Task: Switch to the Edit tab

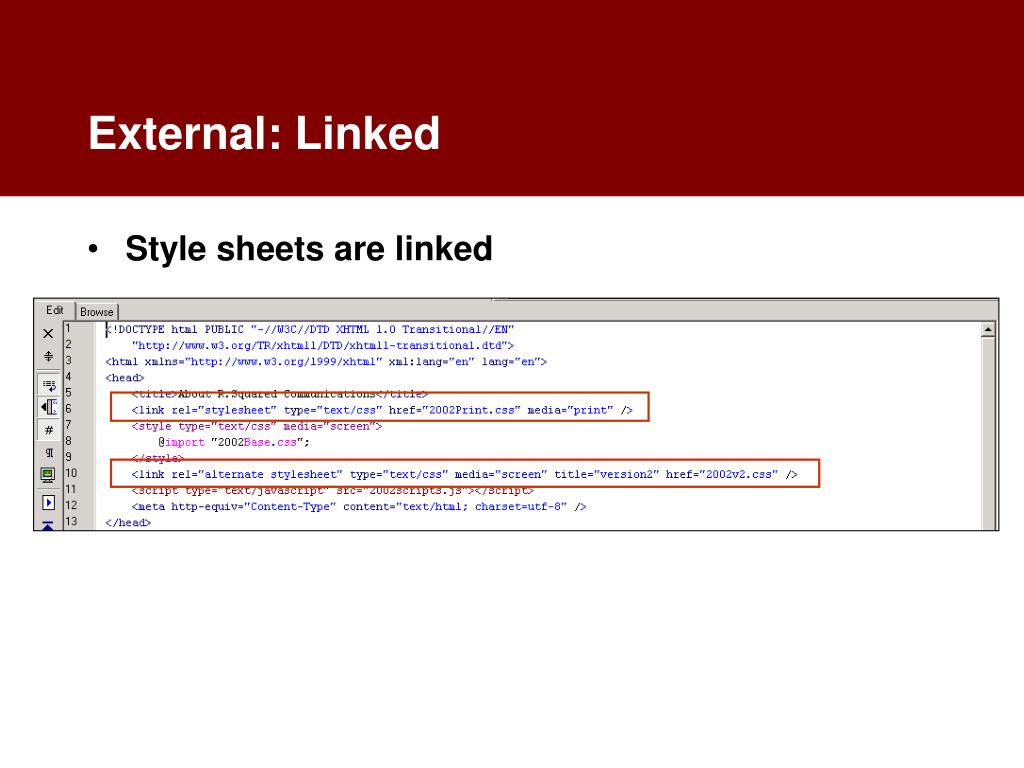Action: click(55, 310)
